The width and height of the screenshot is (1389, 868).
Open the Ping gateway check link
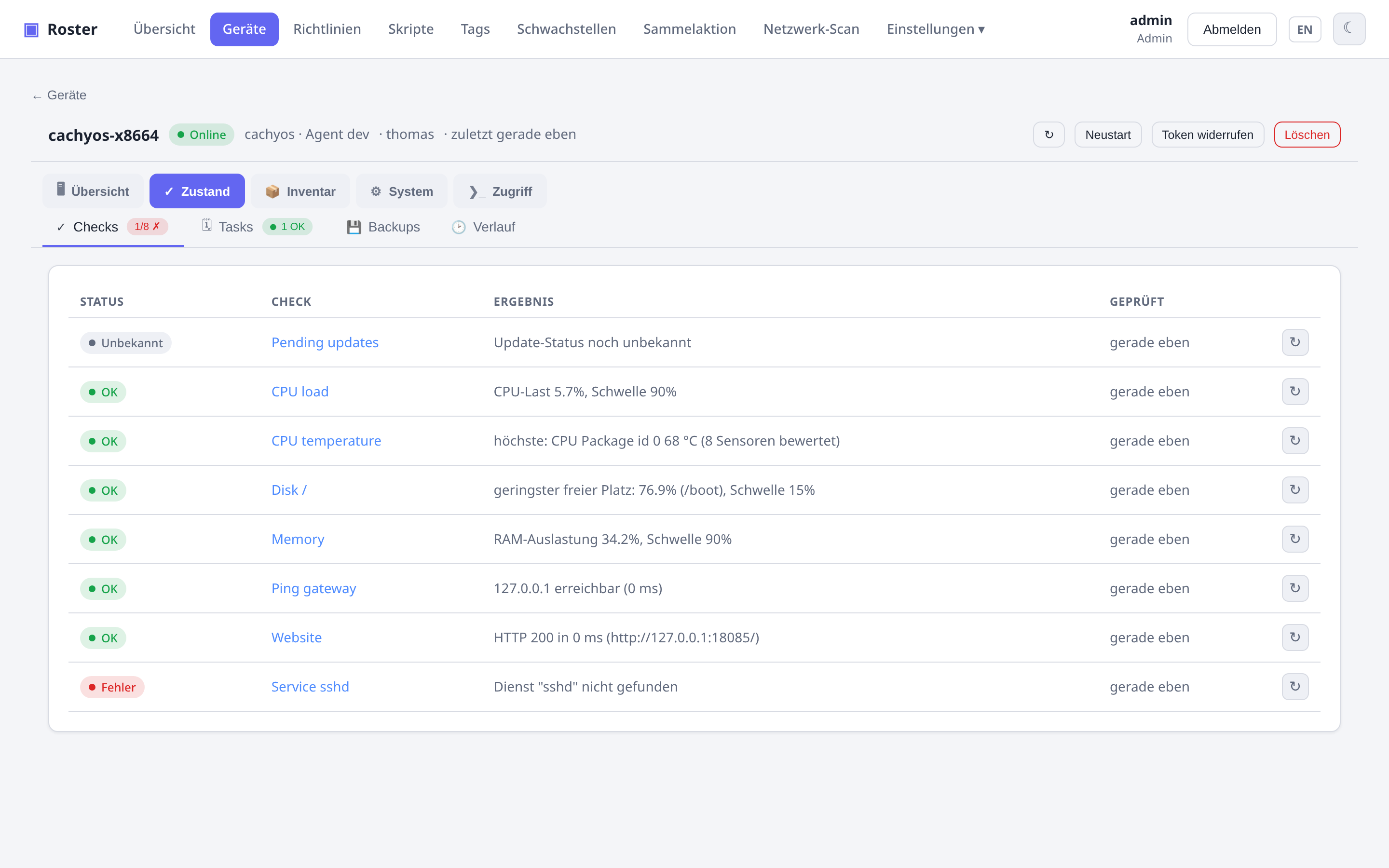click(x=313, y=588)
